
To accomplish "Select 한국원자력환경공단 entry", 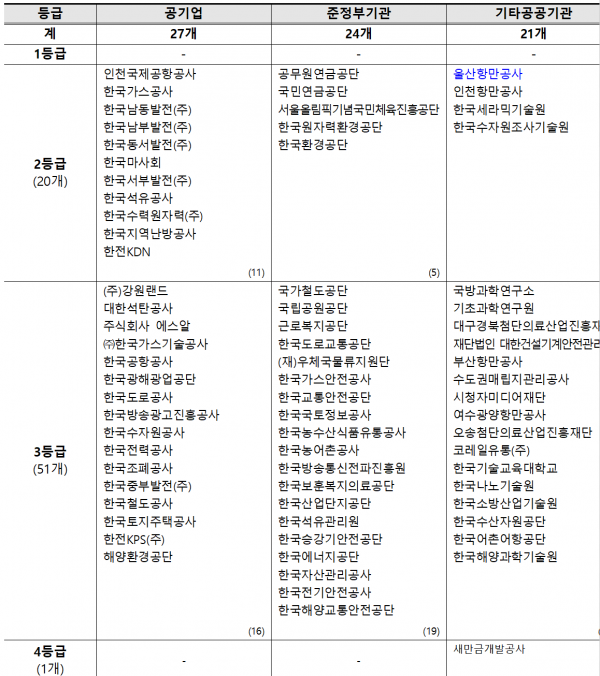I will point(330,127).
